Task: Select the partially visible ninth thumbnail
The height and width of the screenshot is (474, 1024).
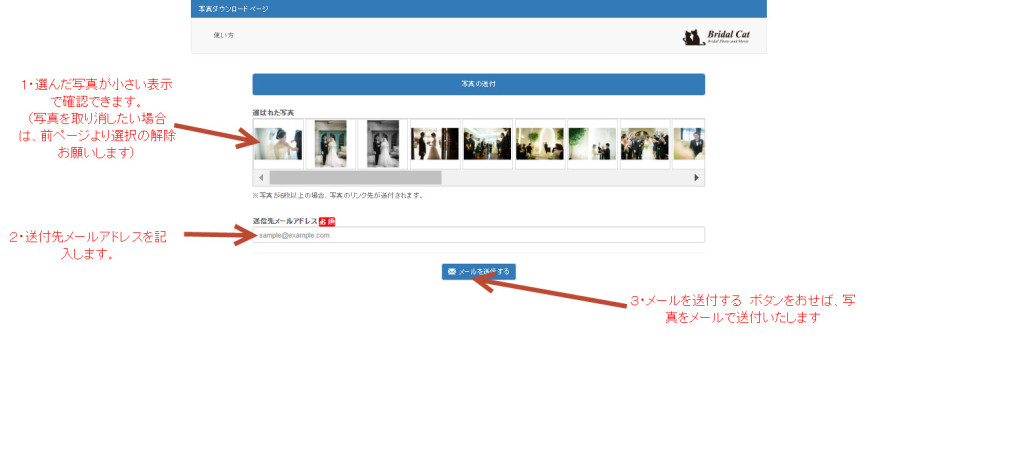Action: [688, 144]
